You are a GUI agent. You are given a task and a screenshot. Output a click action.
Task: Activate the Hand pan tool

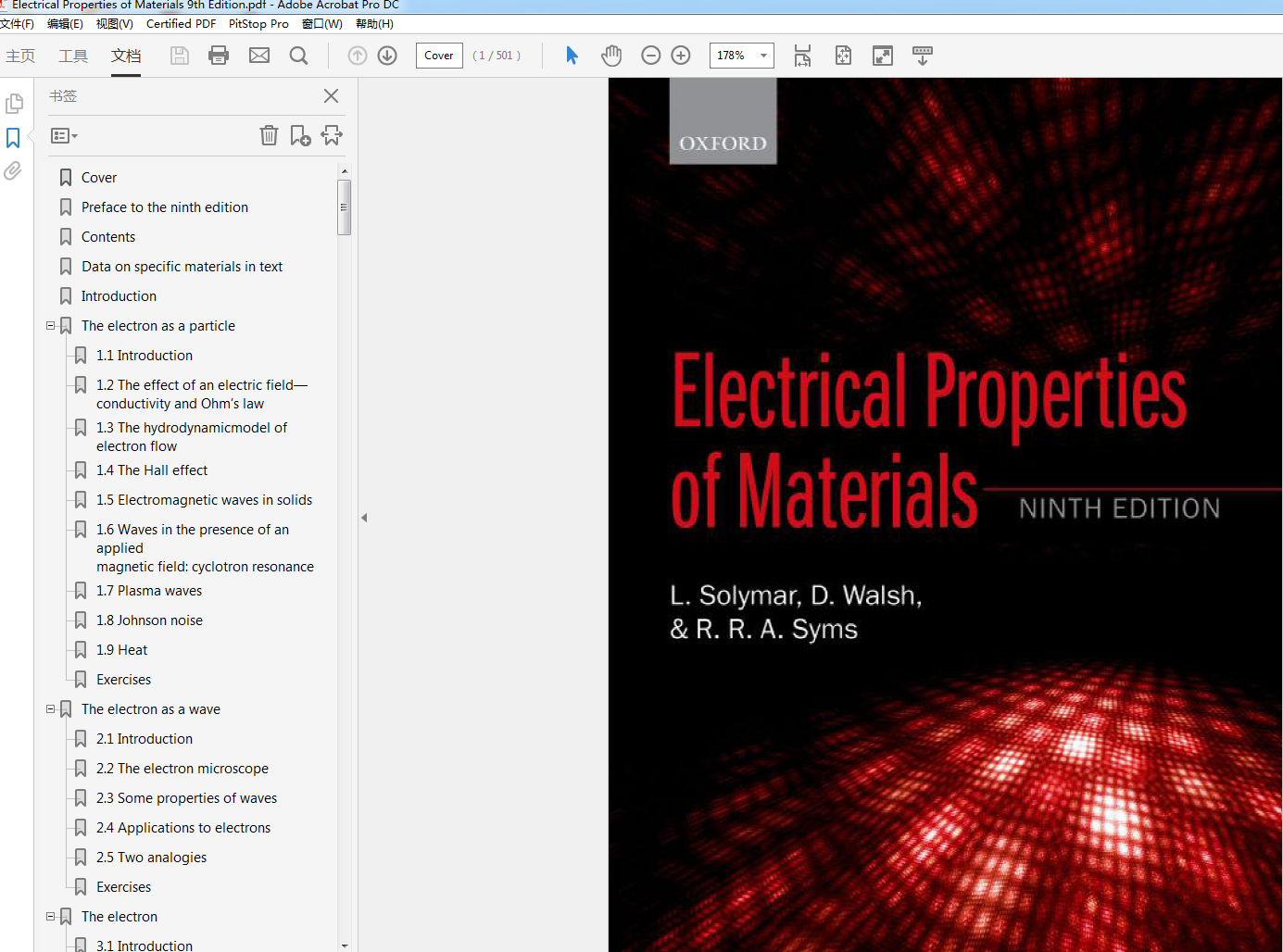click(611, 56)
